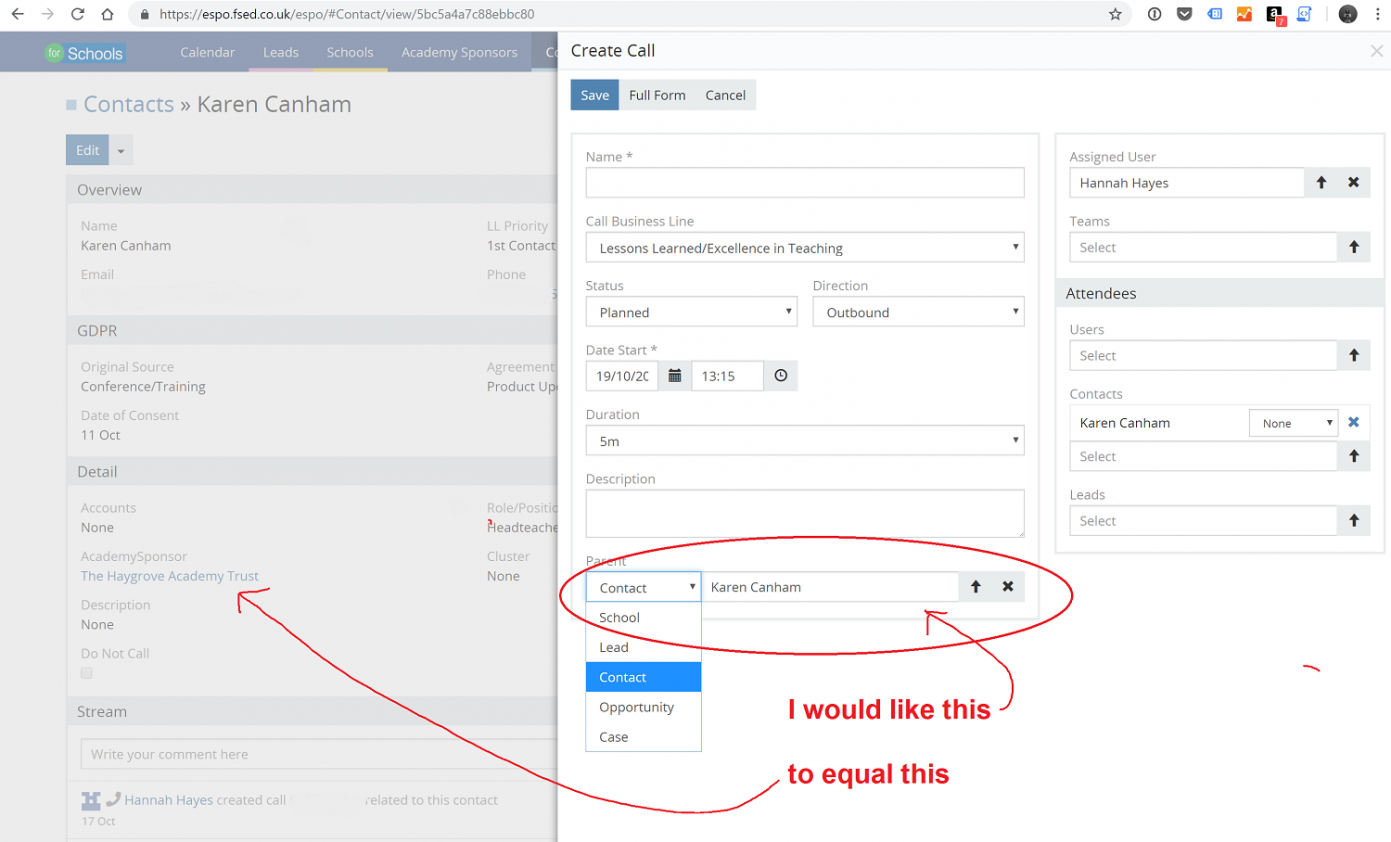Open Call Business Line dropdown
1391x842 pixels.
805,248
